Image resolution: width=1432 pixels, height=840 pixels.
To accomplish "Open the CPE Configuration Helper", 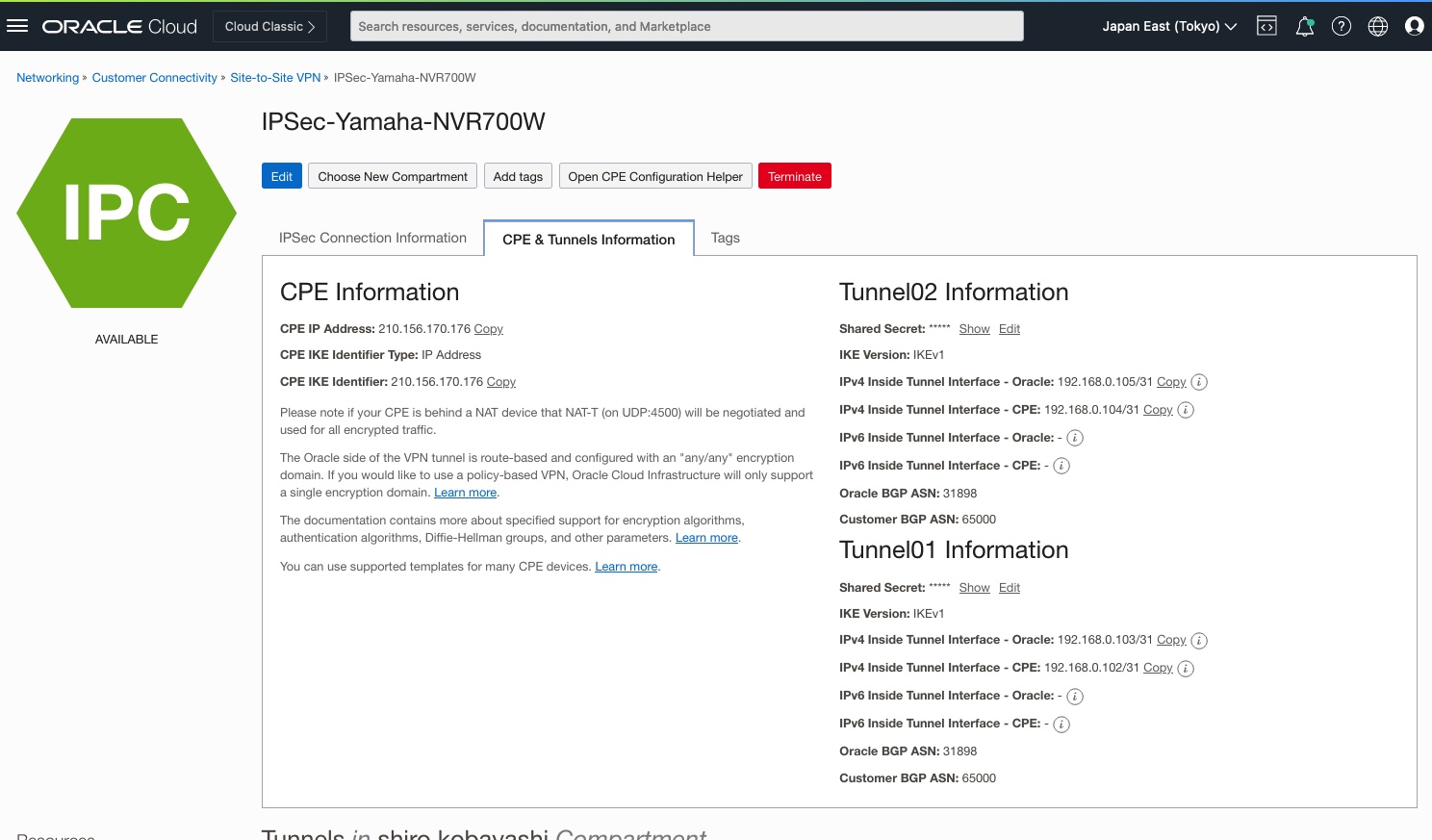I will (655, 175).
